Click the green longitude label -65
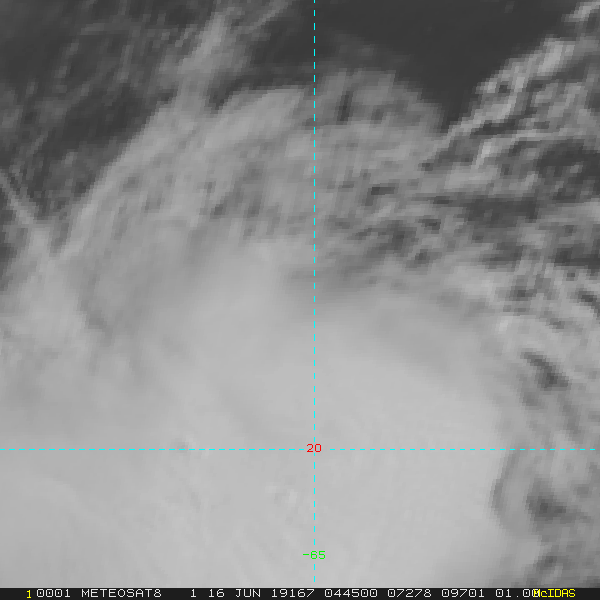 tap(314, 555)
